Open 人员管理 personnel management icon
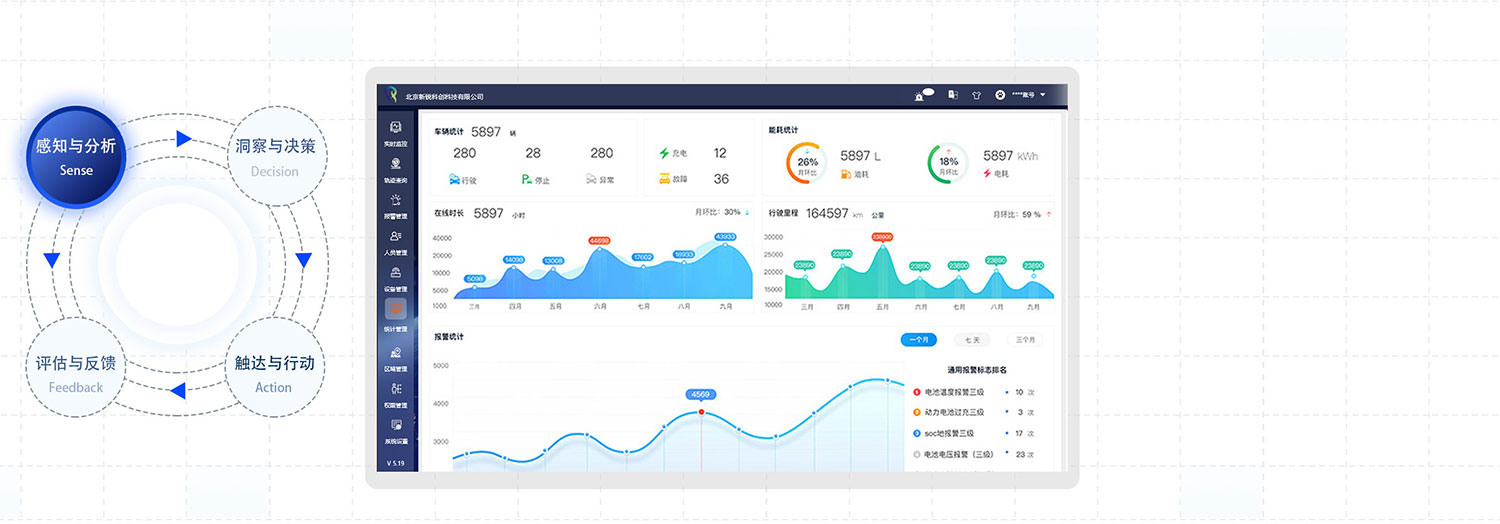Image resolution: width=1500 pixels, height=524 pixels. [x=396, y=240]
